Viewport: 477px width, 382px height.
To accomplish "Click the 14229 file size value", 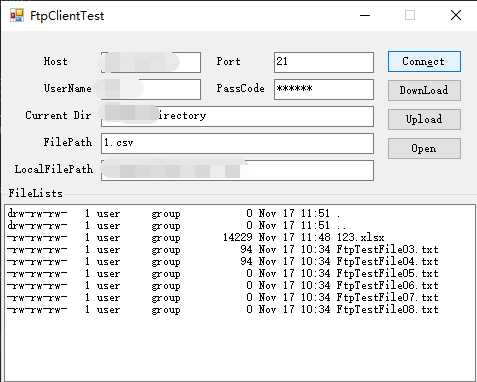I will coord(238,238).
